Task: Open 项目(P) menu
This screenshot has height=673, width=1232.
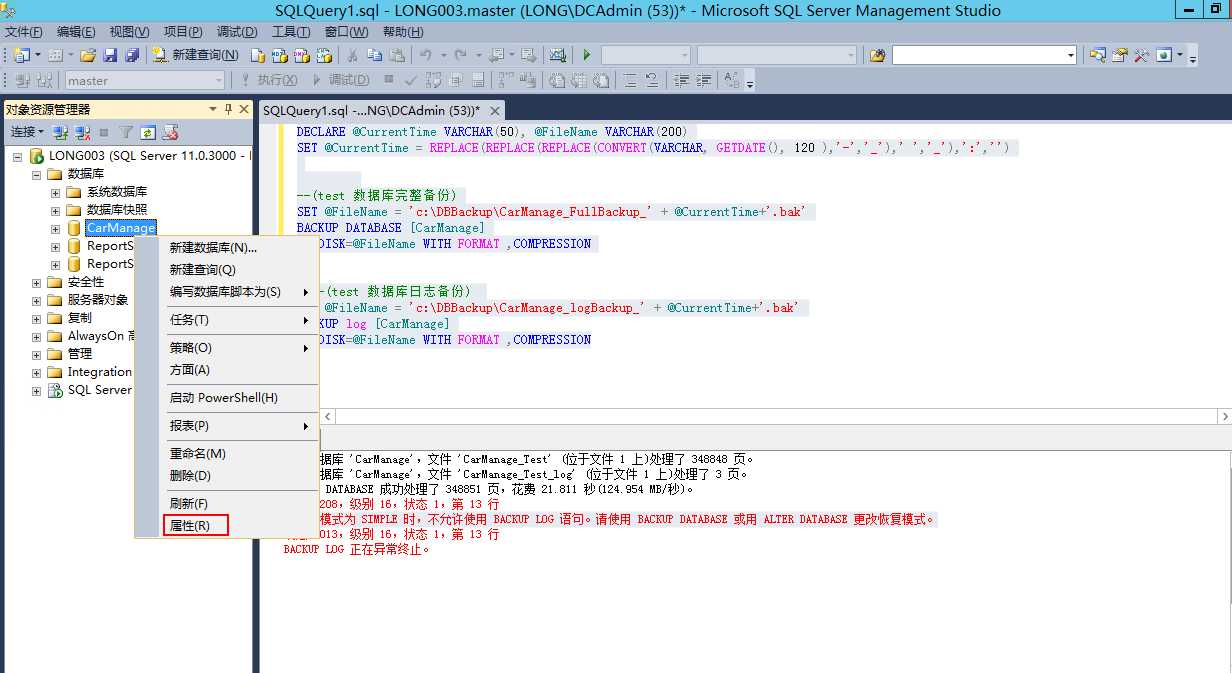Action: 183,32
